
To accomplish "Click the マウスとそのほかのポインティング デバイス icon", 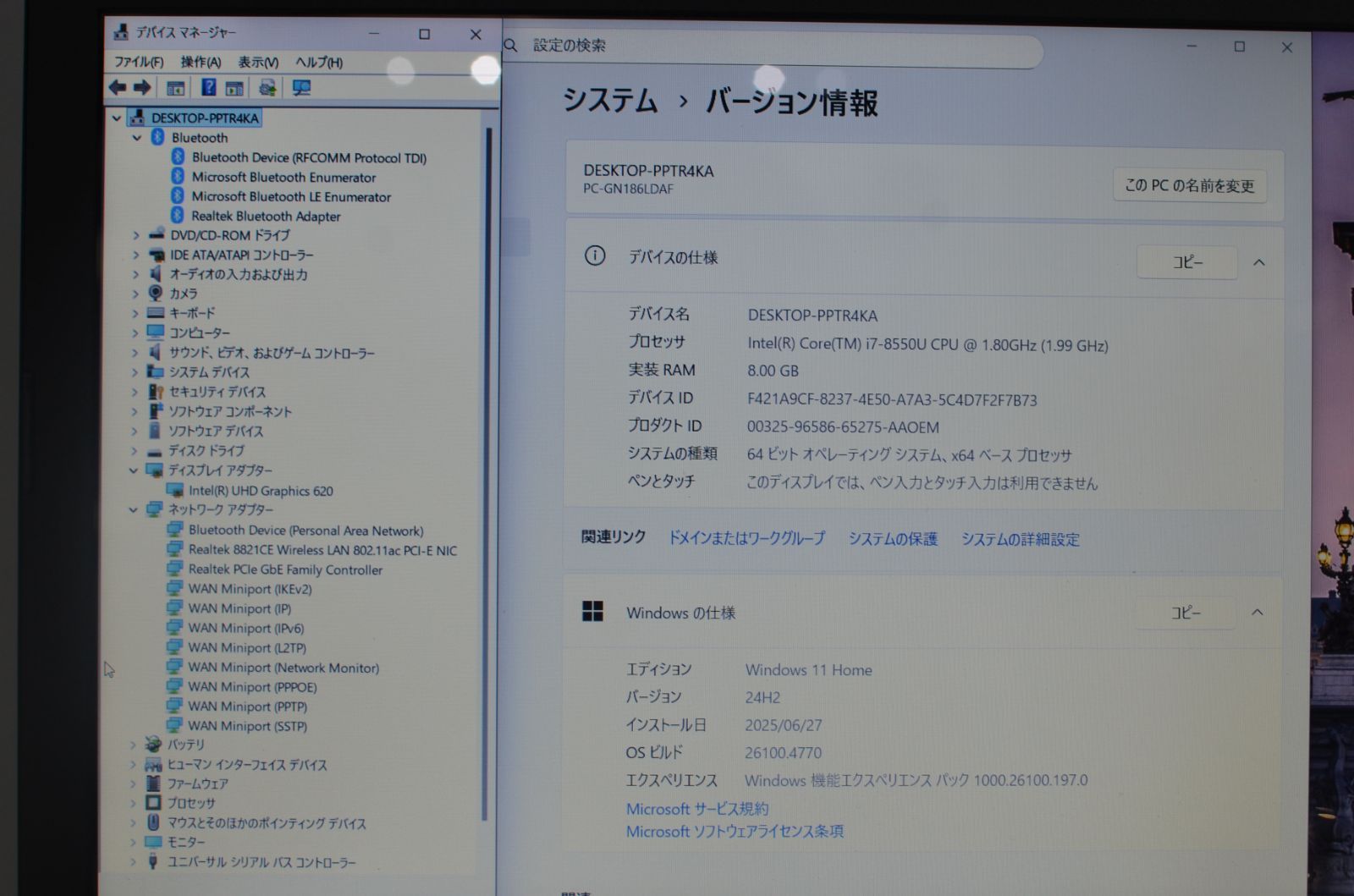I will click(x=153, y=822).
